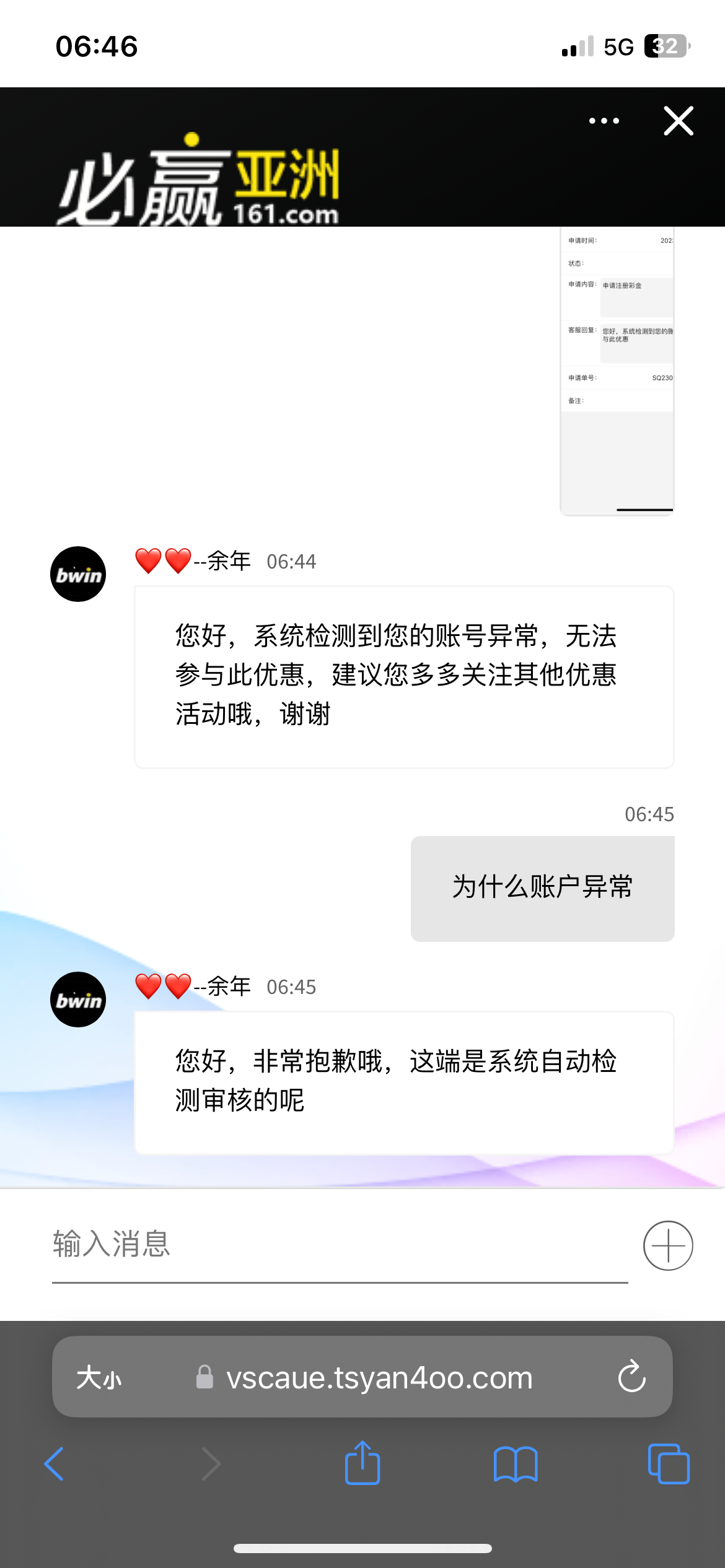This screenshot has width=725, height=1568.
Task: Open the 大小 page size menu
Action: [x=99, y=1378]
